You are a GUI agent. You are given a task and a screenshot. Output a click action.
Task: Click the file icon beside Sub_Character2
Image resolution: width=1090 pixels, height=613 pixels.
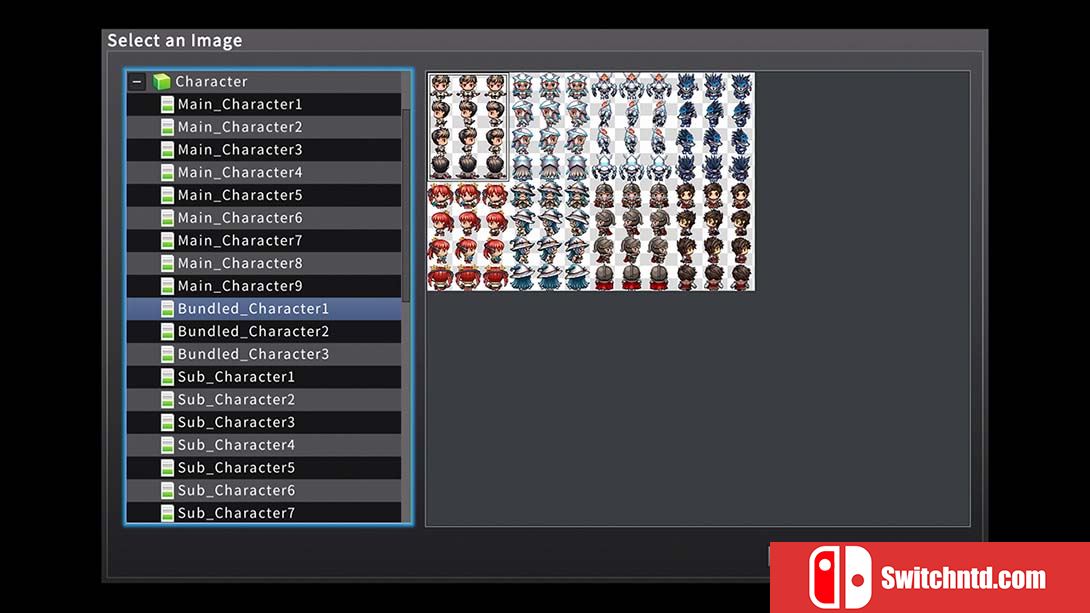click(x=167, y=400)
